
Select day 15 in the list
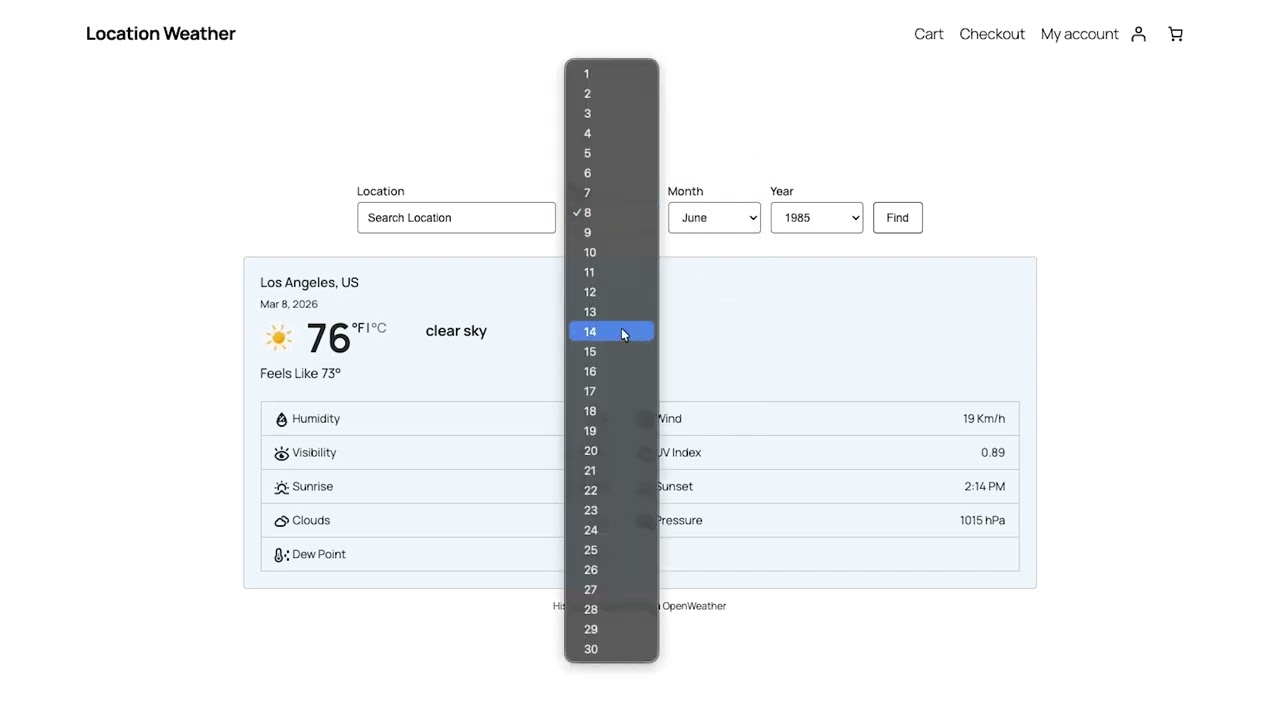pos(611,352)
